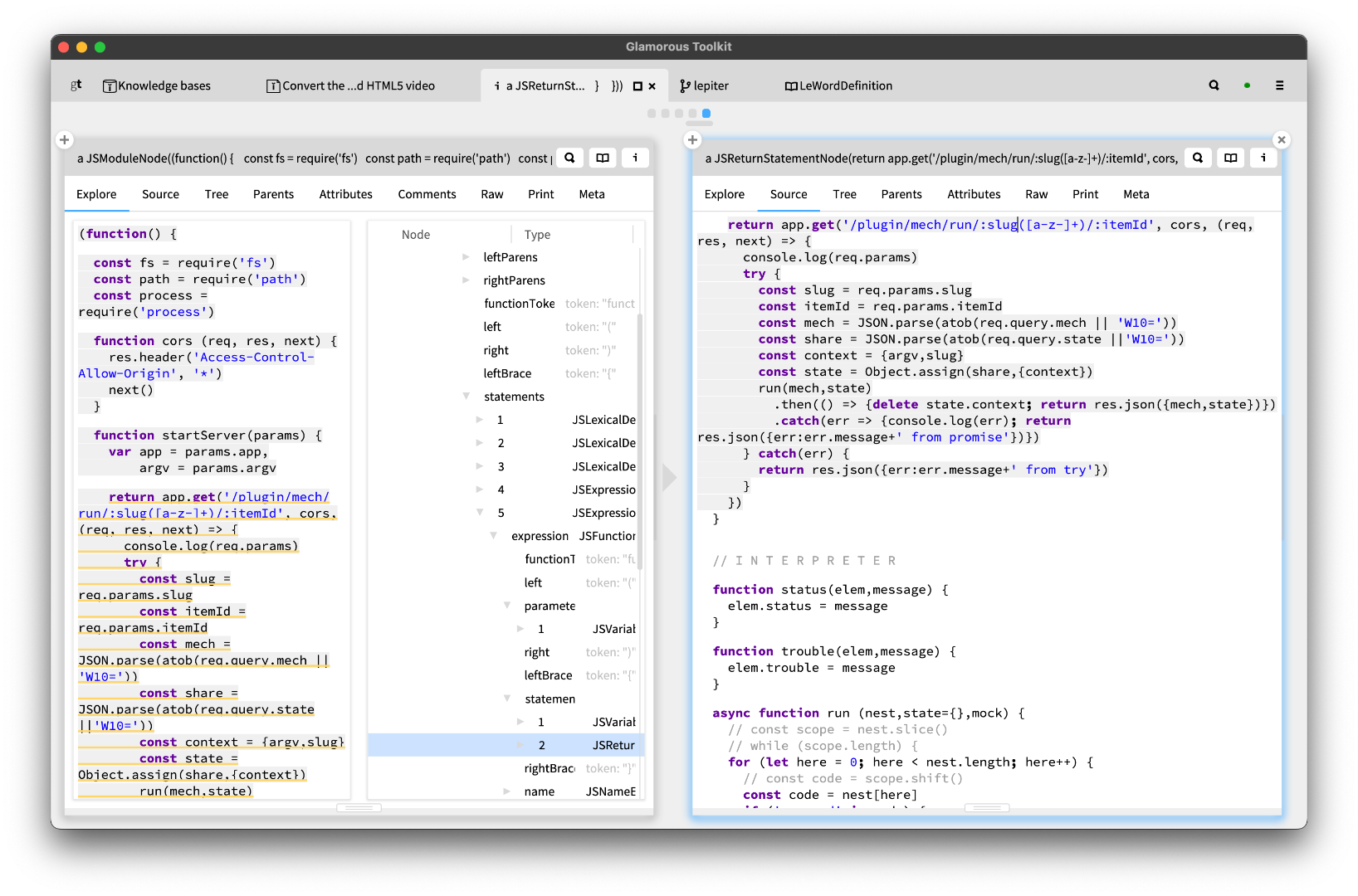Expand the leftParens tree node
This screenshot has height=896, width=1358.
[x=466, y=257]
